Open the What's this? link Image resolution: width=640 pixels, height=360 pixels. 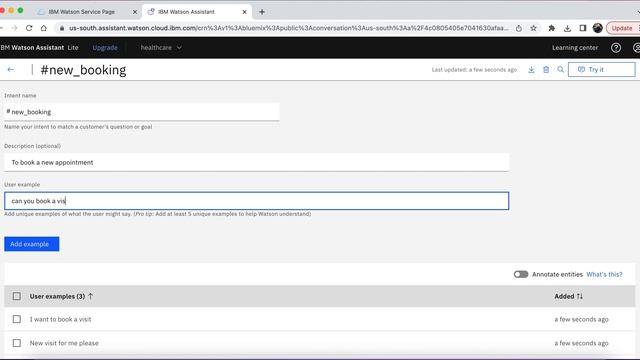click(604, 274)
